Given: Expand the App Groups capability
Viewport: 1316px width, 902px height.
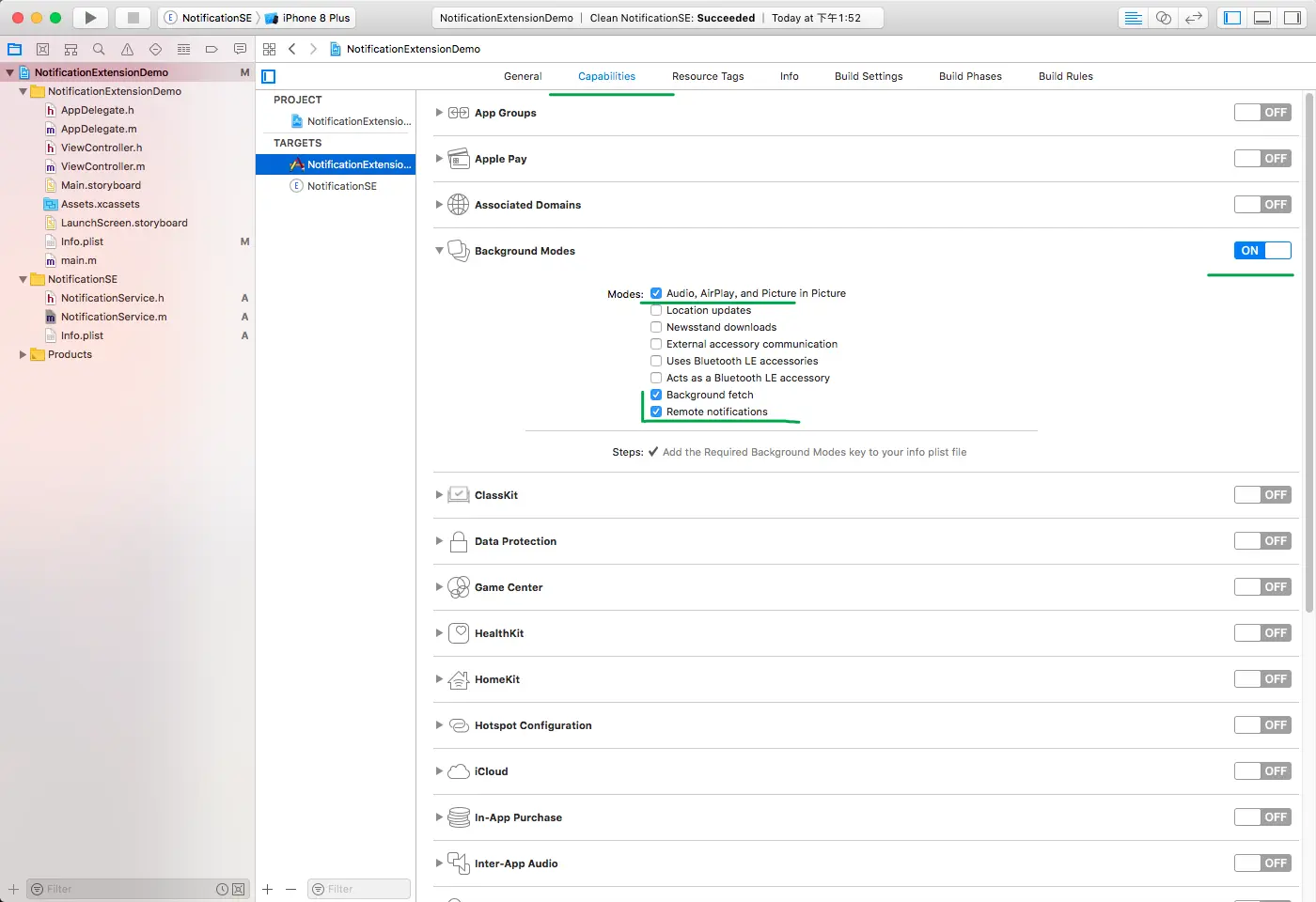Looking at the screenshot, I should click(x=439, y=113).
